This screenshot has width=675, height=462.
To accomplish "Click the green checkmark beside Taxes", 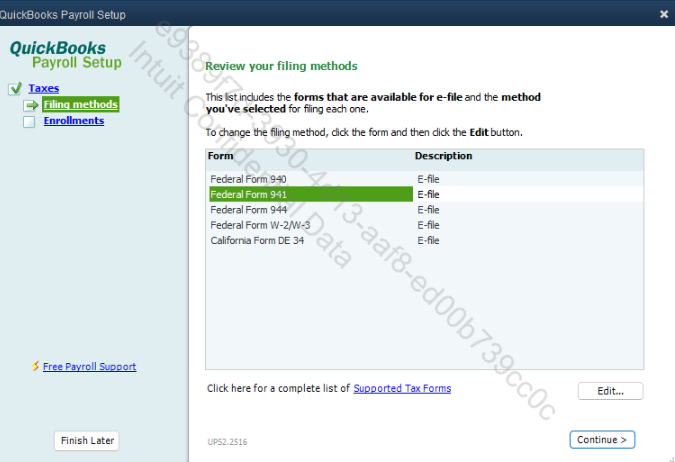I will coord(15,88).
